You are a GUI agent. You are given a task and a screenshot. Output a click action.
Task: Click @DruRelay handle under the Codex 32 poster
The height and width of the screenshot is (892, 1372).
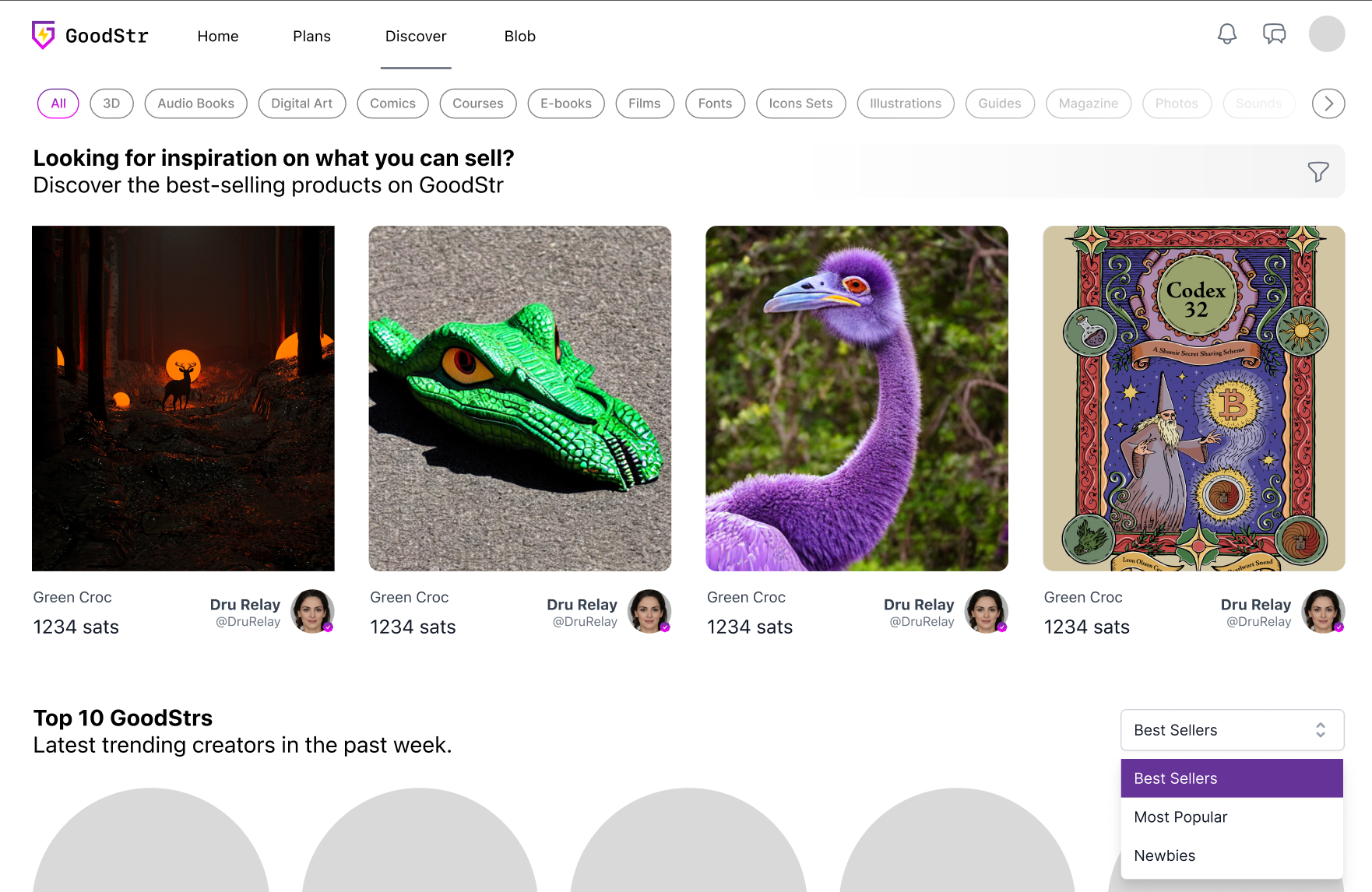point(1260,622)
